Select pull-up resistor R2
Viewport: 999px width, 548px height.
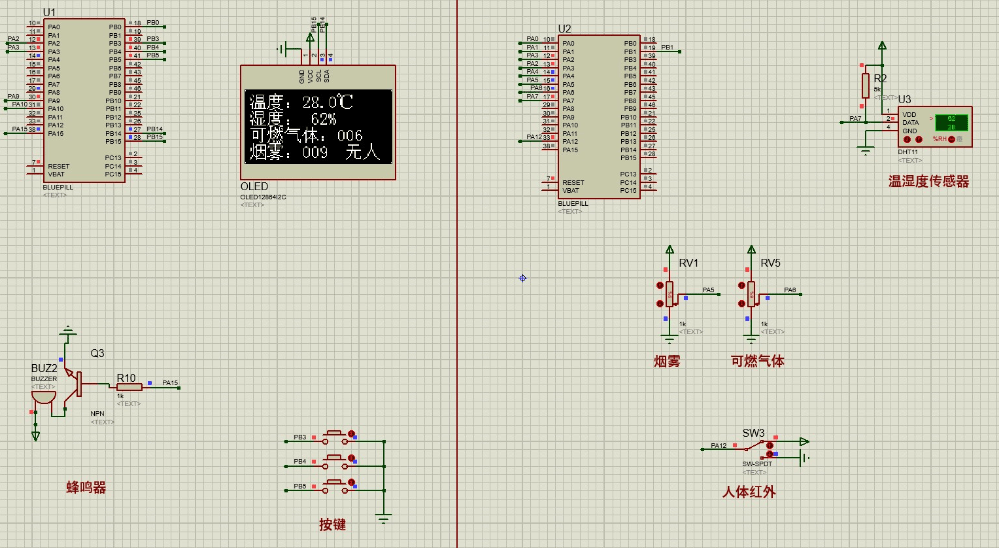[866, 85]
